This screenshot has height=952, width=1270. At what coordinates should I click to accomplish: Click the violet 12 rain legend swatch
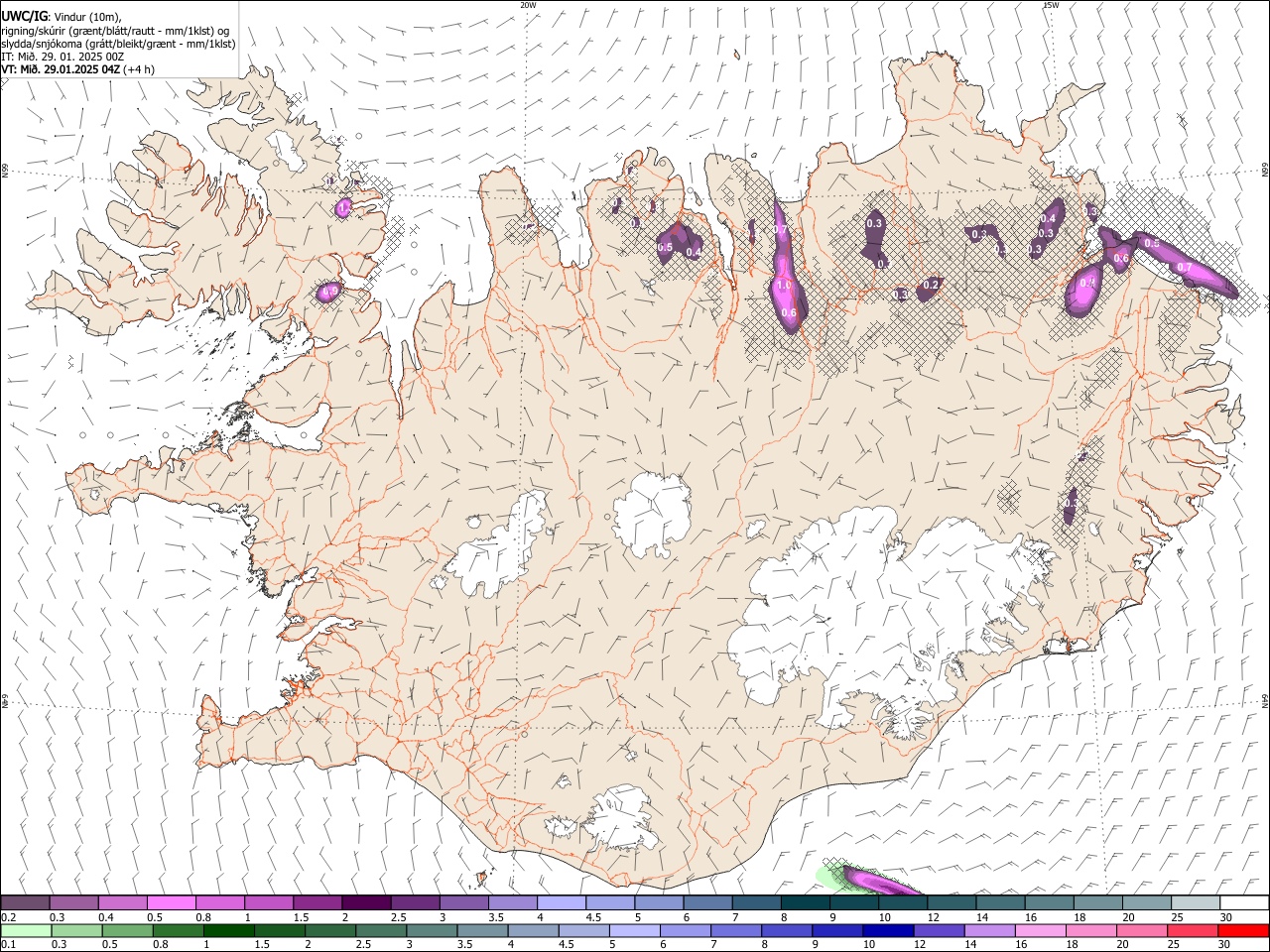point(938,930)
